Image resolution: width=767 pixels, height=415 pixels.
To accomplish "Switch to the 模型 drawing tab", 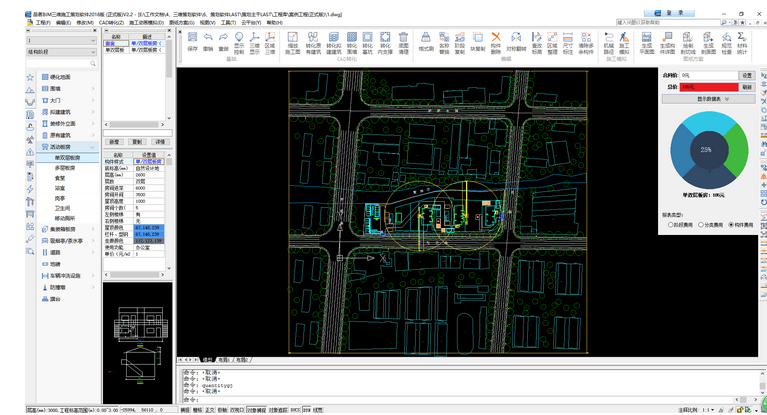I will point(207,360).
